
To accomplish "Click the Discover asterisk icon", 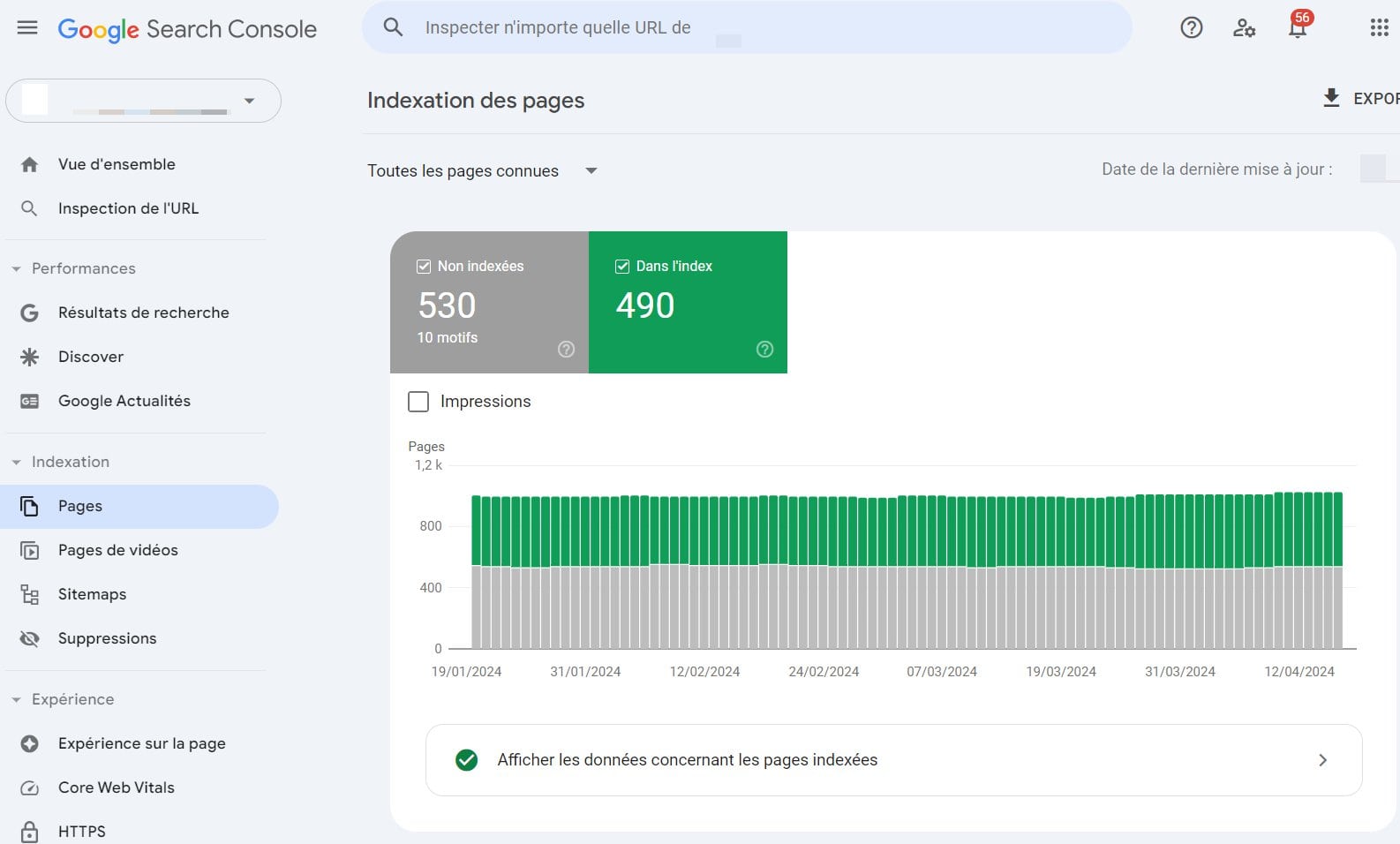I will pos(29,357).
